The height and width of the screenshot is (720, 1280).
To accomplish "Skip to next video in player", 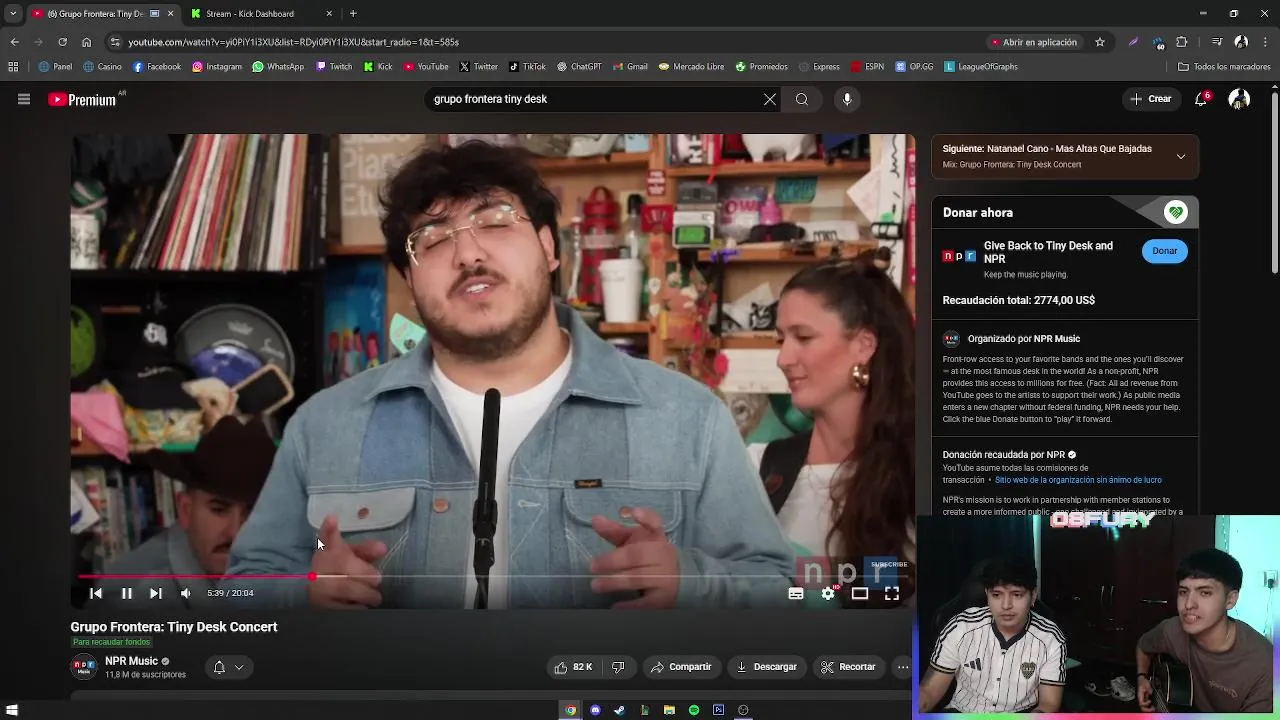I will pos(156,593).
